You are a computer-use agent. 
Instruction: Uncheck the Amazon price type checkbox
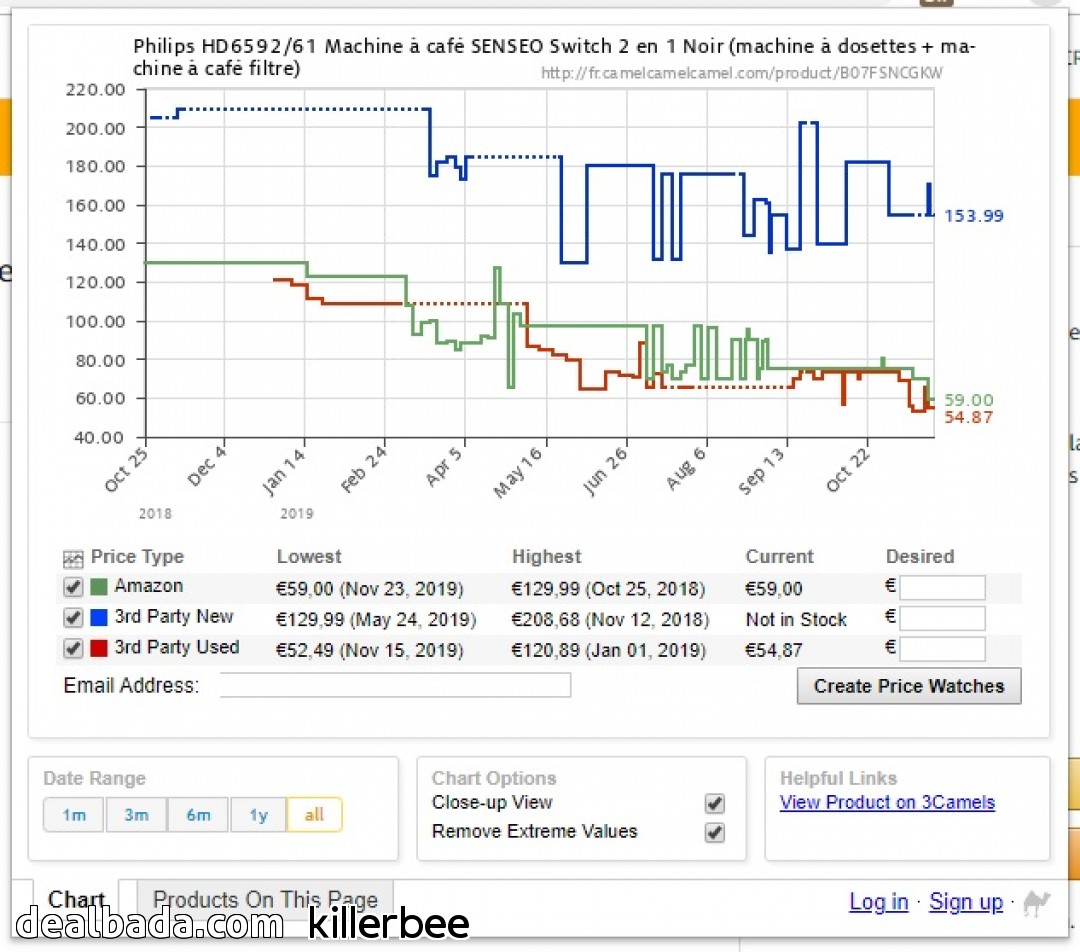coord(73,587)
